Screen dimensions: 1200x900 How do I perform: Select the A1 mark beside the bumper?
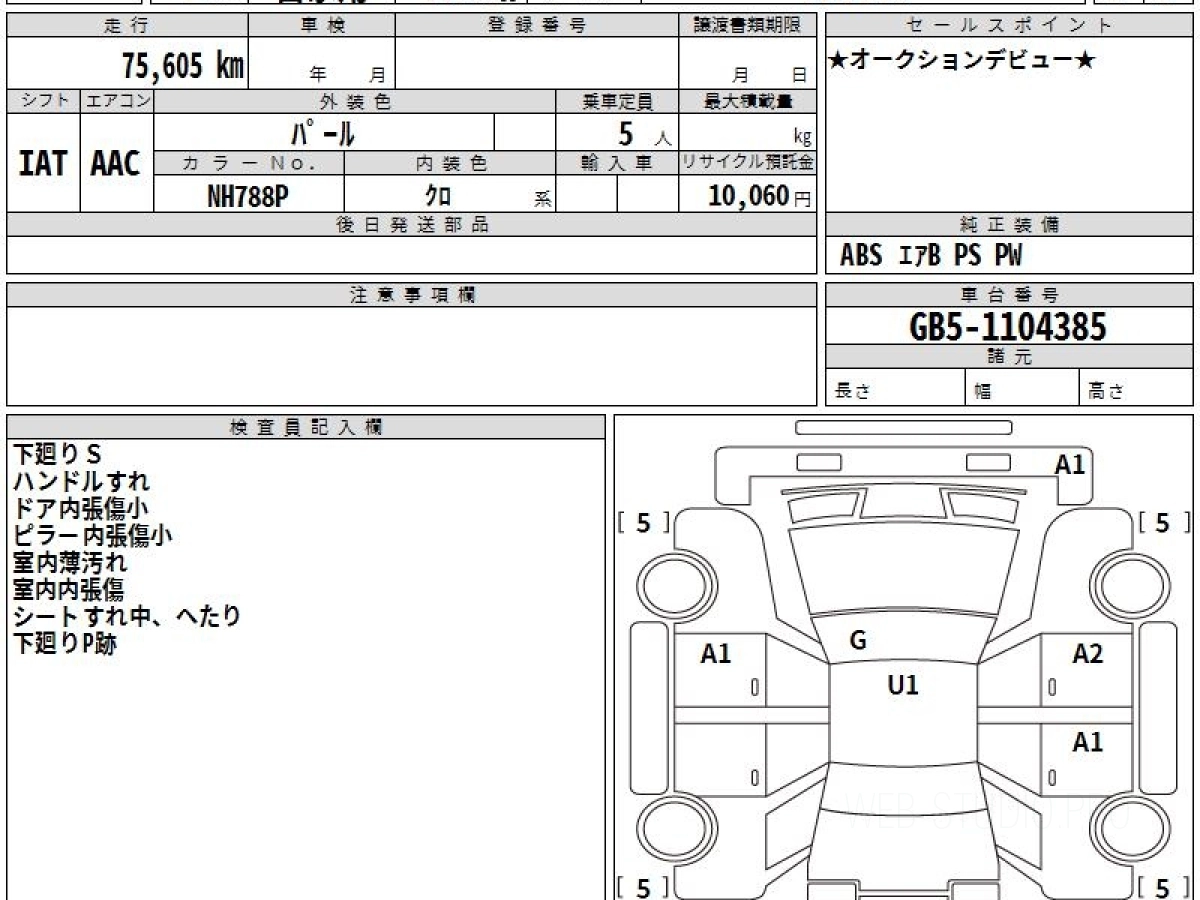pos(1070,465)
